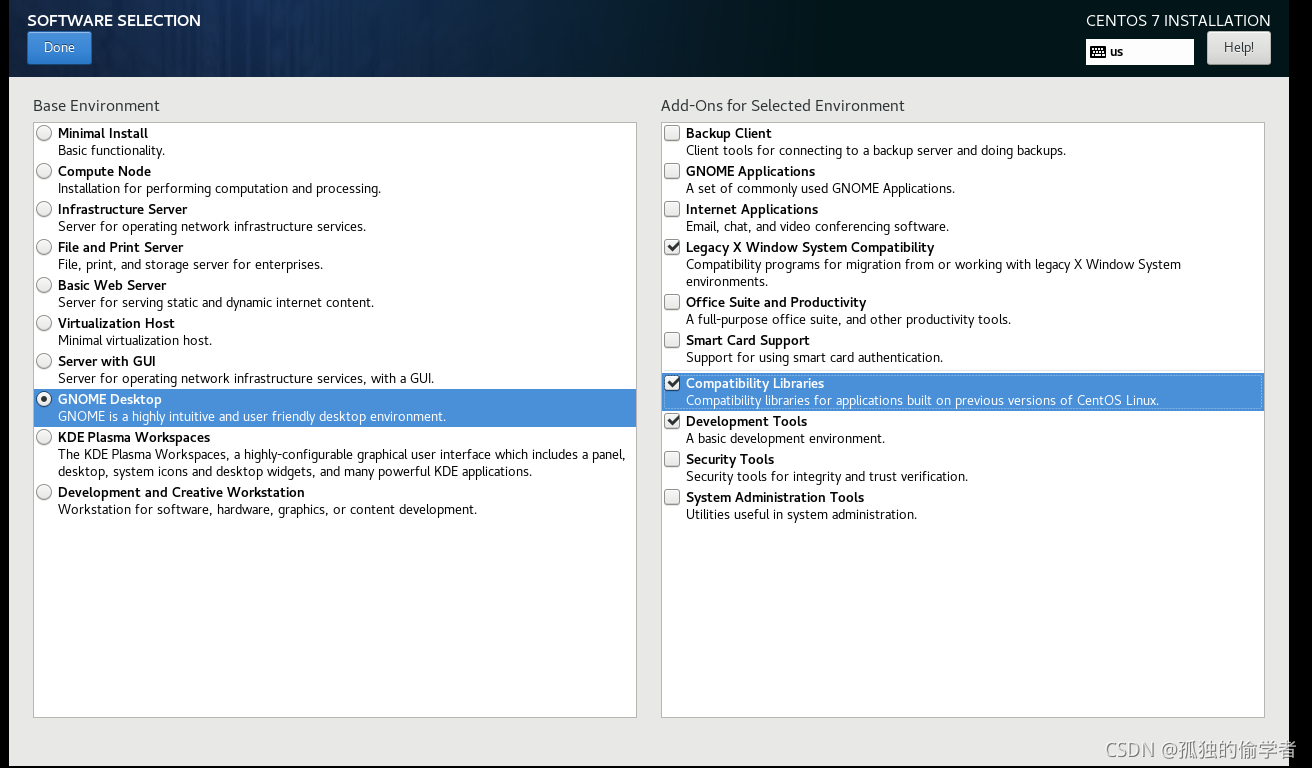Pick File and Print Server radio button
Screen dimensions: 1312x768
pos(44,247)
